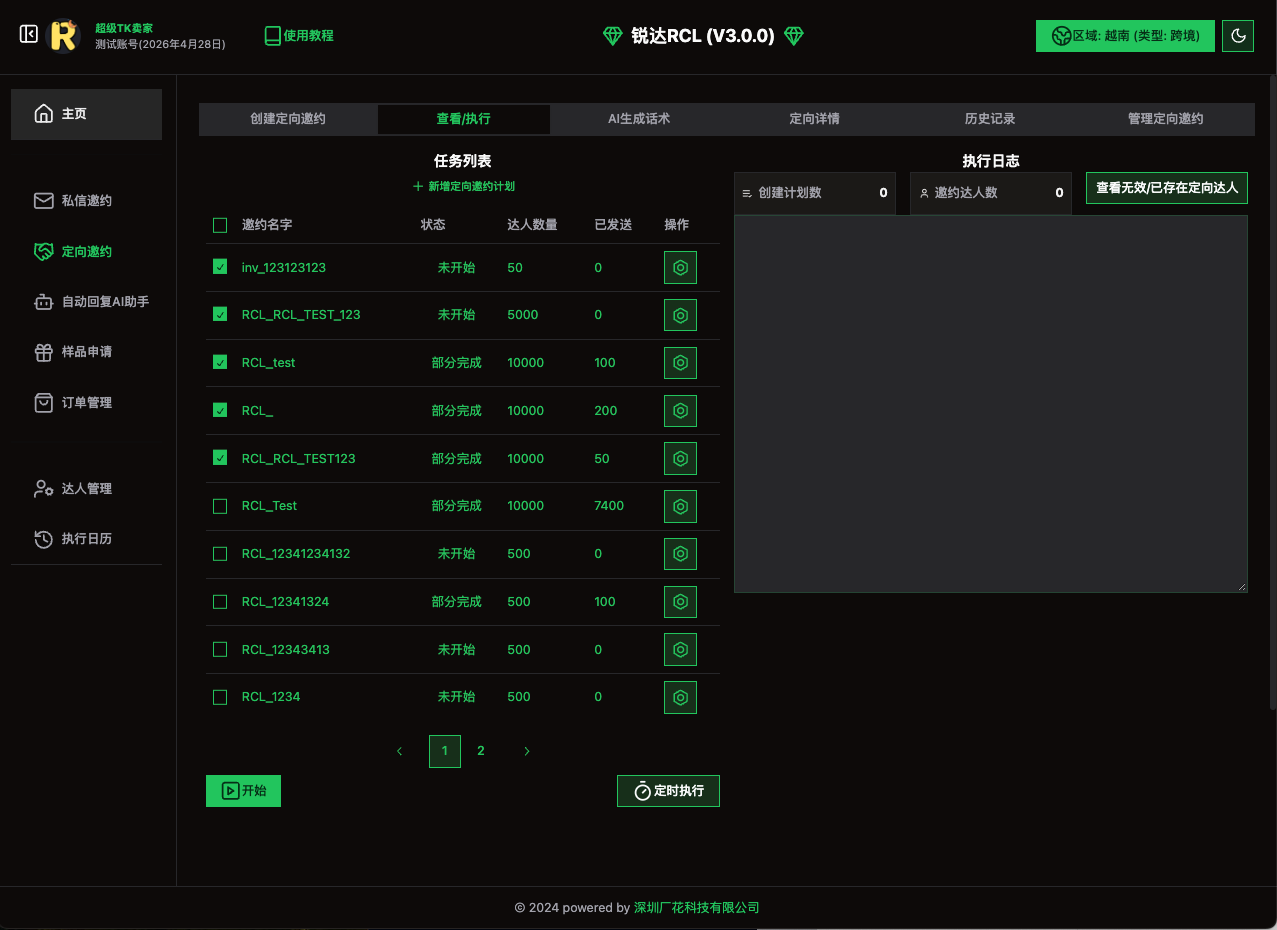This screenshot has width=1277, height=930.
Task: Switch to the AI生成话术 tab
Action: pyautogui.click(x=639, y=119)
